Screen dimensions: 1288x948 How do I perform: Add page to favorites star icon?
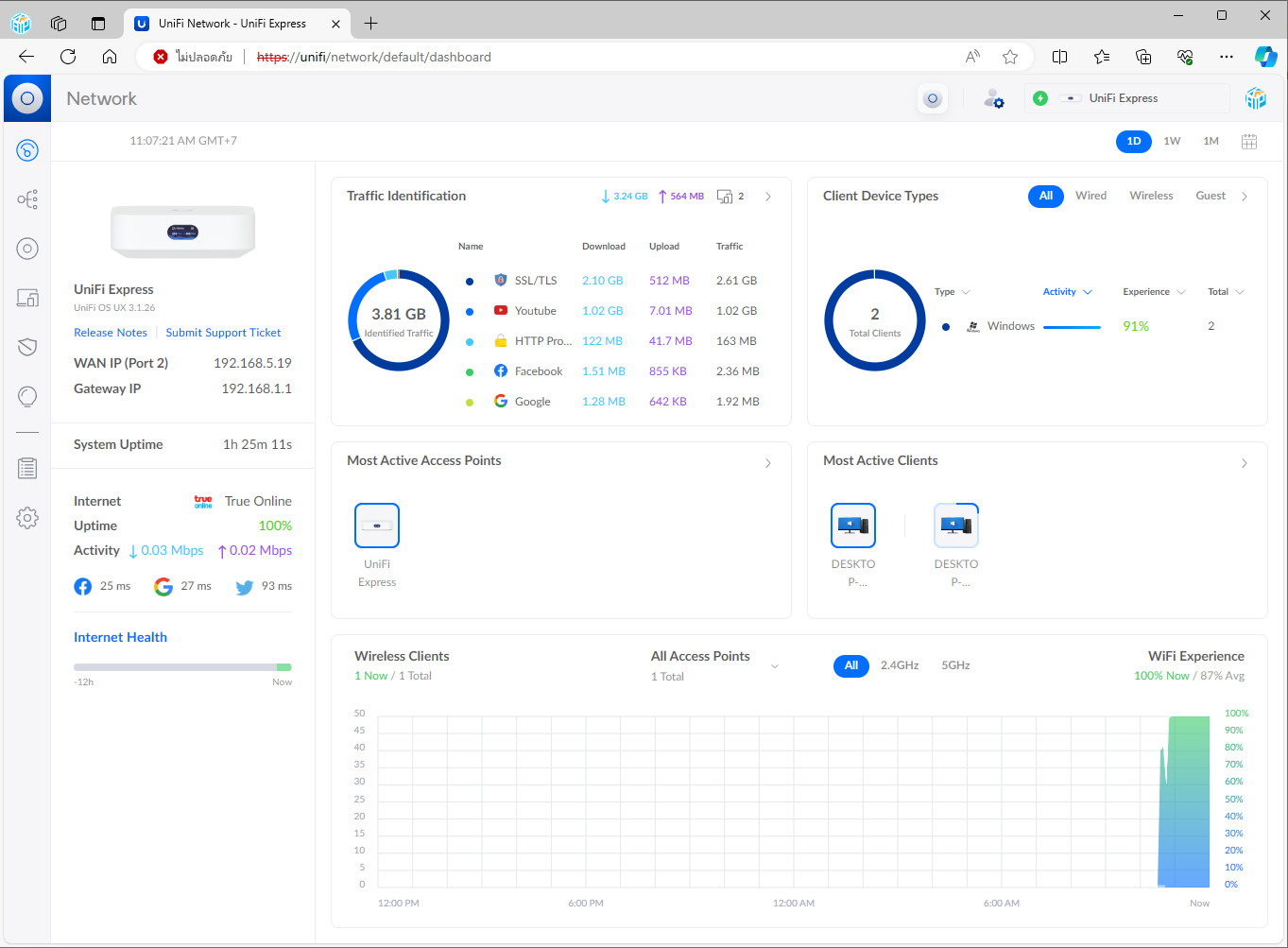(1010, 57)
